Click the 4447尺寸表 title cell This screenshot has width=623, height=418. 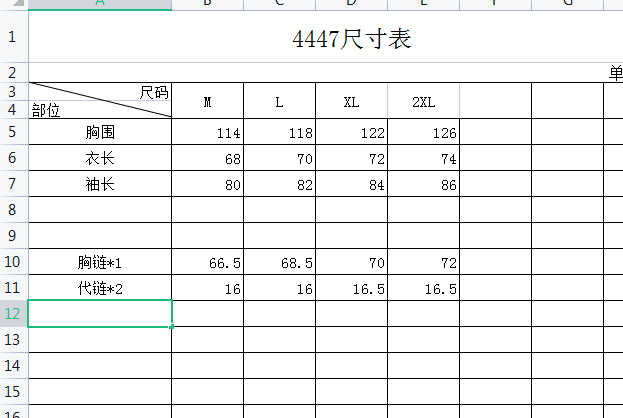click(350, 39)
